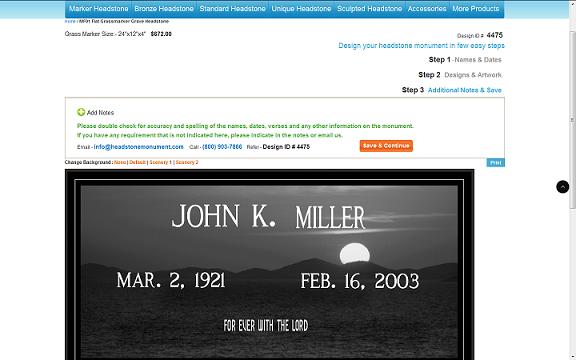This screenshot has height=360, width=576.
Task: Set background to Default
Action: tap(137, 162)
